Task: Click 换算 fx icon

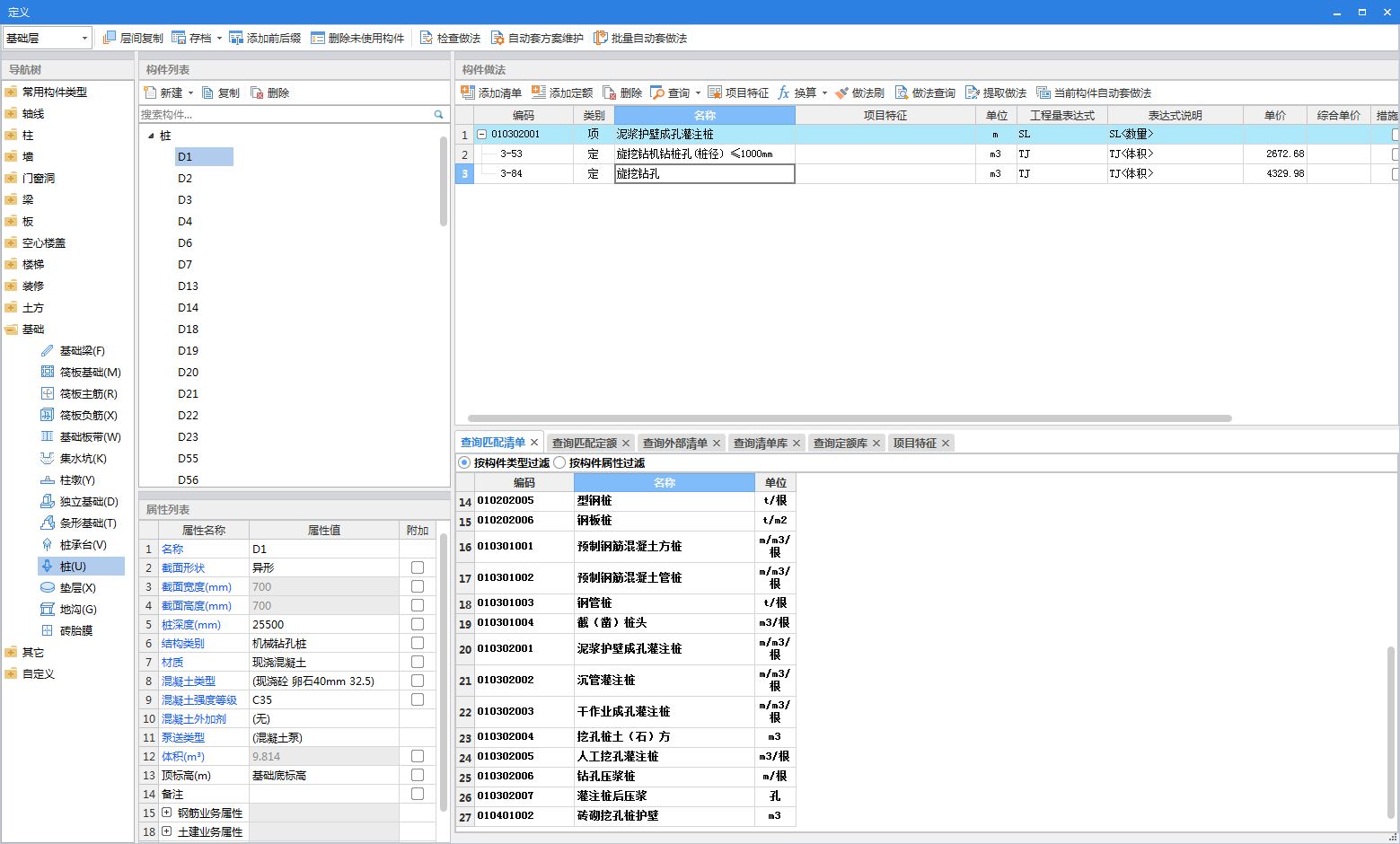Action: (x=784, y=92)
